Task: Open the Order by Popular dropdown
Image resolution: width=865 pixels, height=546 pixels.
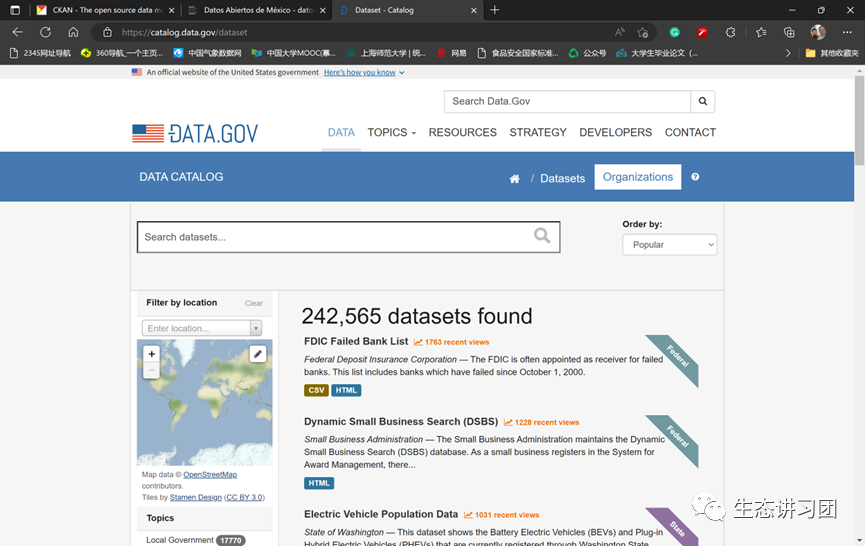Action: coord(670,245)
